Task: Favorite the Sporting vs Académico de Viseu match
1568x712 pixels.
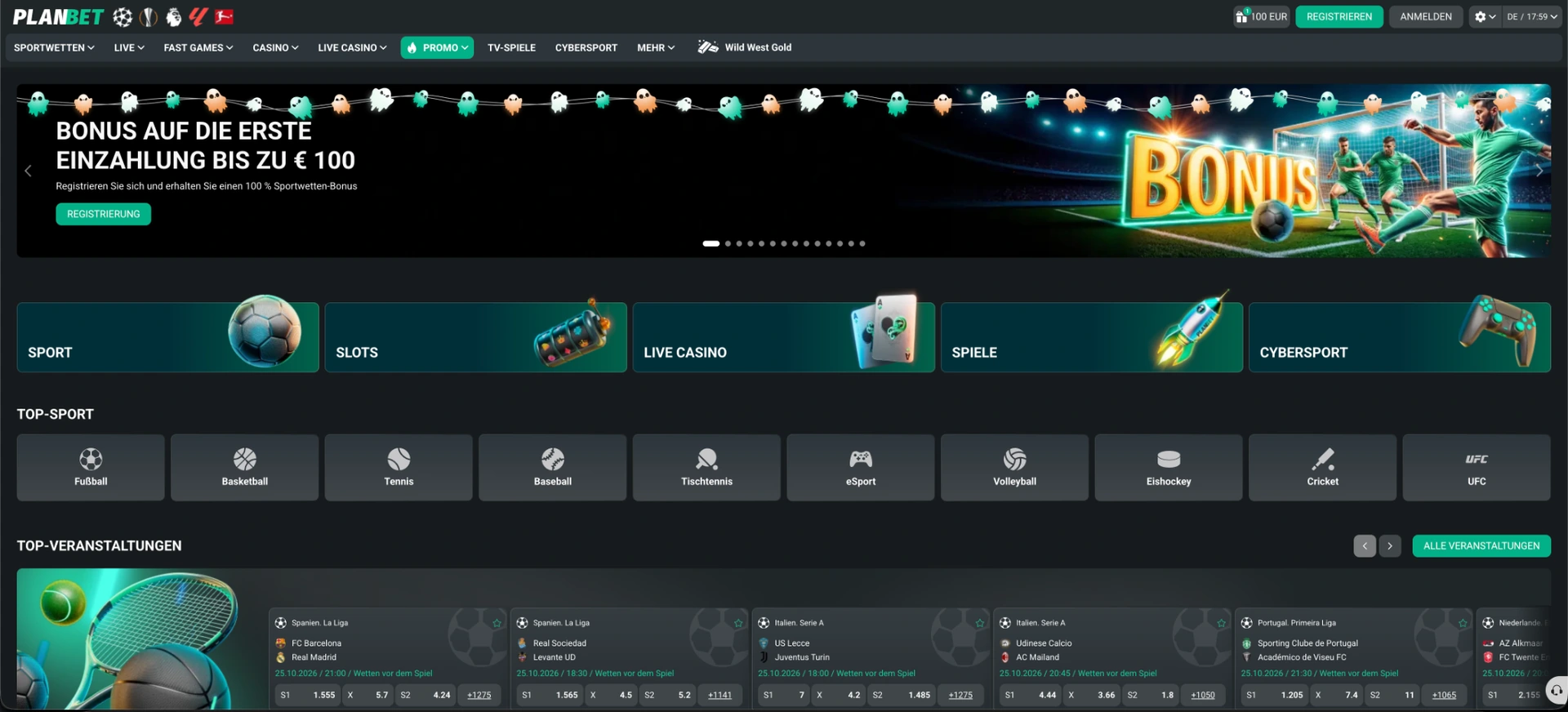Action: pyautogui.click(x=1463, y=623)
